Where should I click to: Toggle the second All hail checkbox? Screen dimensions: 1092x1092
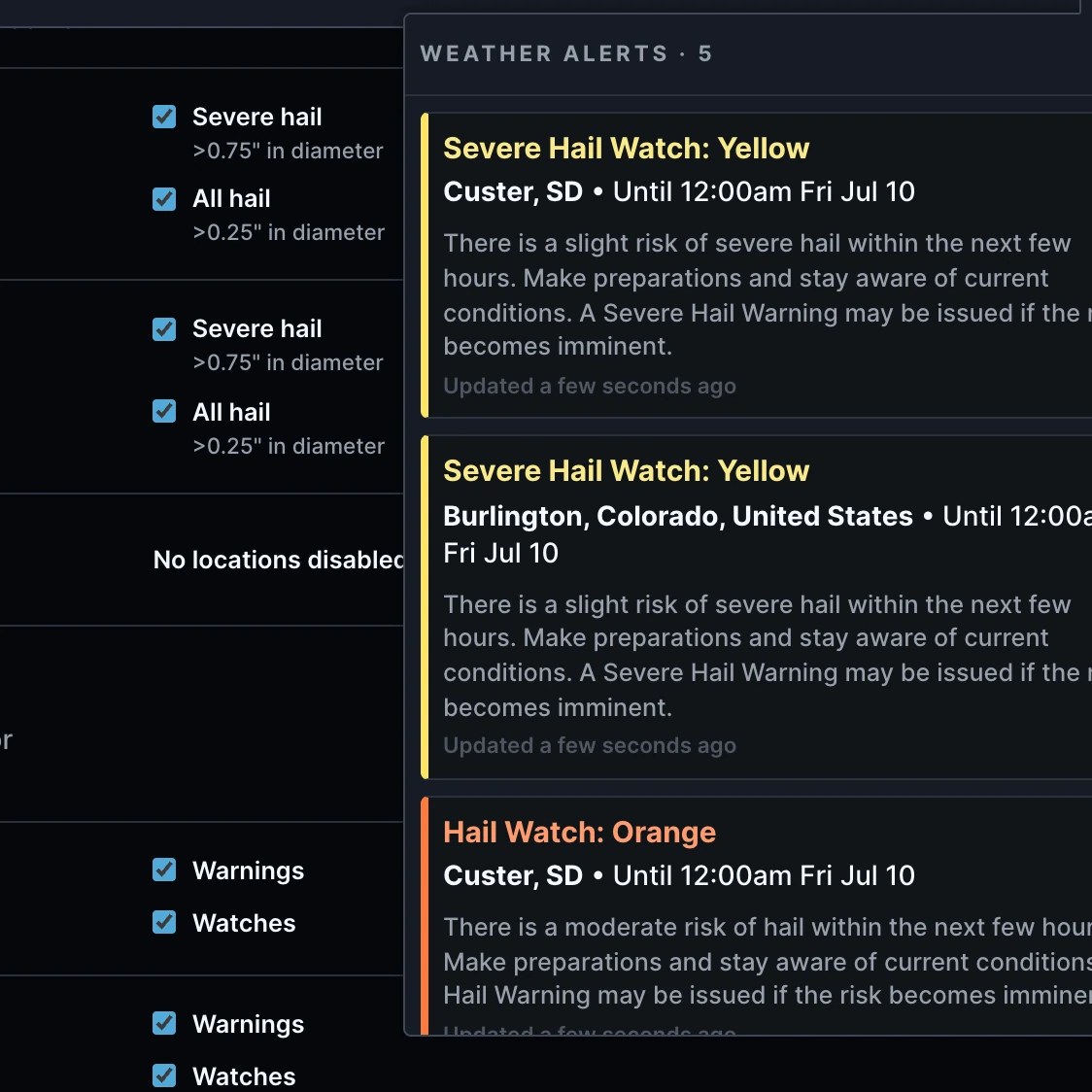tap(164, 411)
